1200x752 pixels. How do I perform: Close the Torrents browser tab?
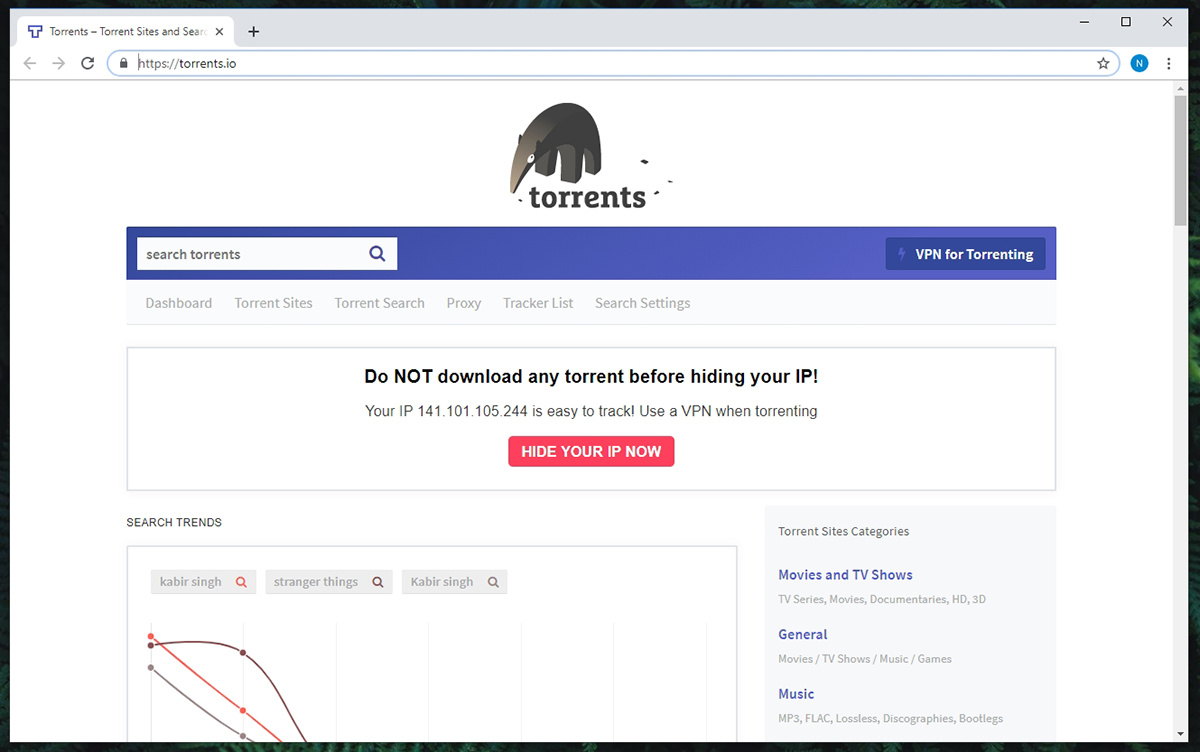coord(220,31)
